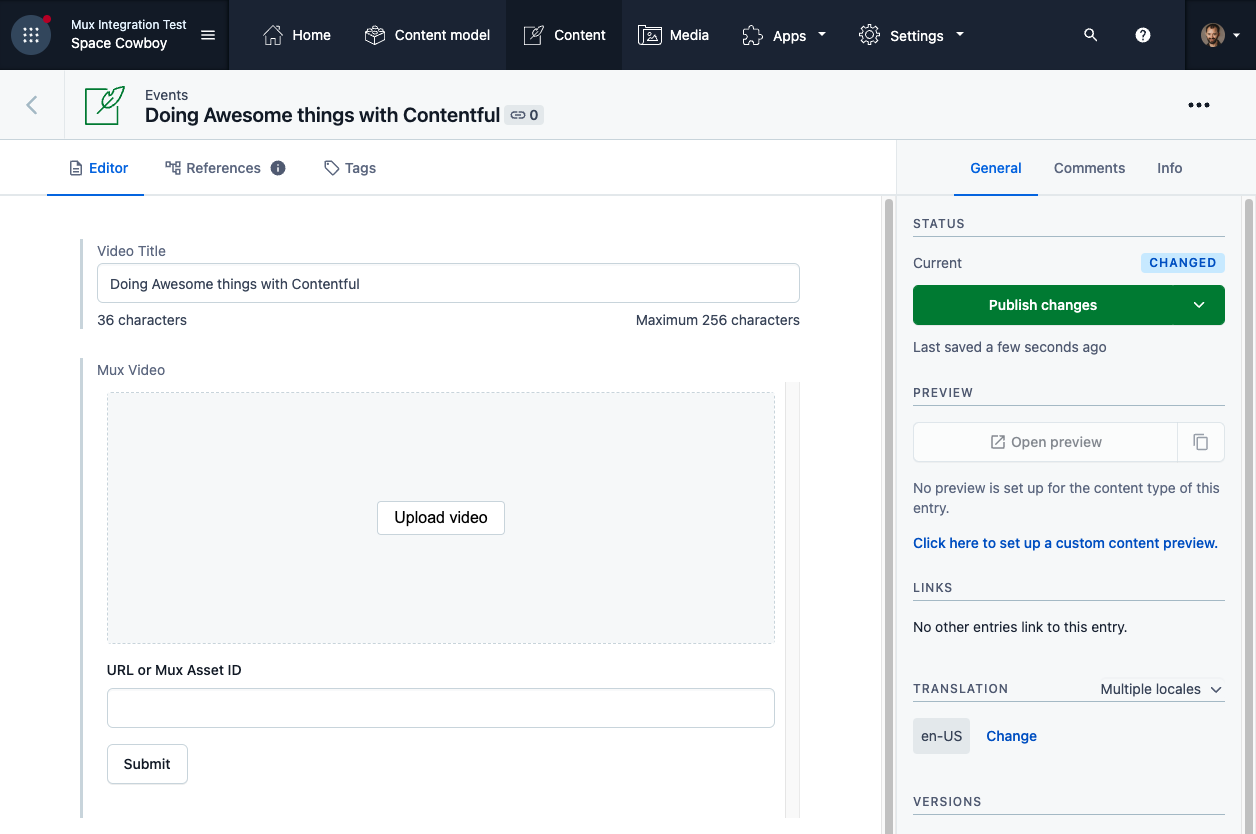Expand the Apps dropdown arrow
The image size is (1256, 834).
coord(822,34)
